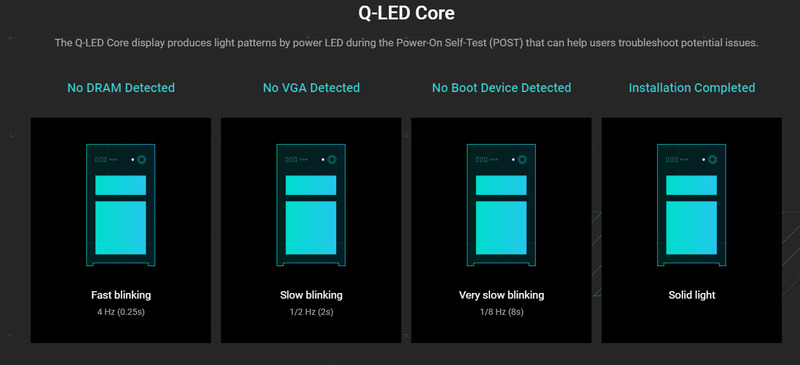Image resolution: width=800 pixels, height=365 pixels.
Task: Click power button circle on Very slow blinking case
Action: click(x=522, y=160)
